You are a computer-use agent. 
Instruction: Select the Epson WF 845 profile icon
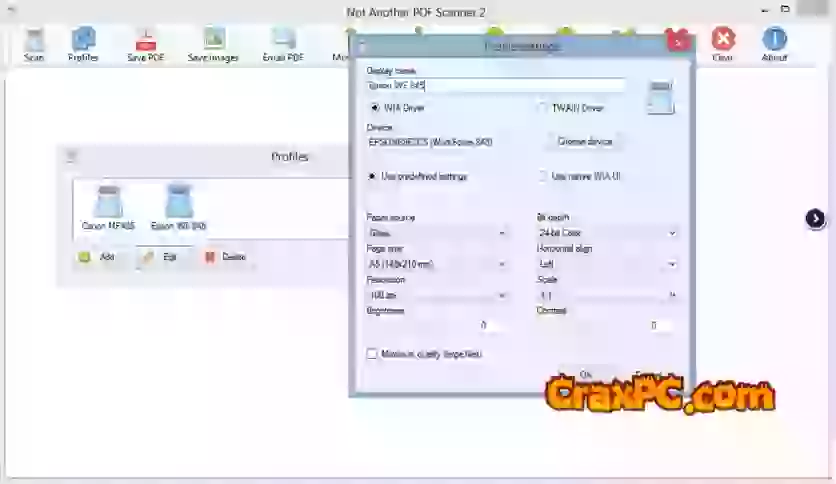179,207
